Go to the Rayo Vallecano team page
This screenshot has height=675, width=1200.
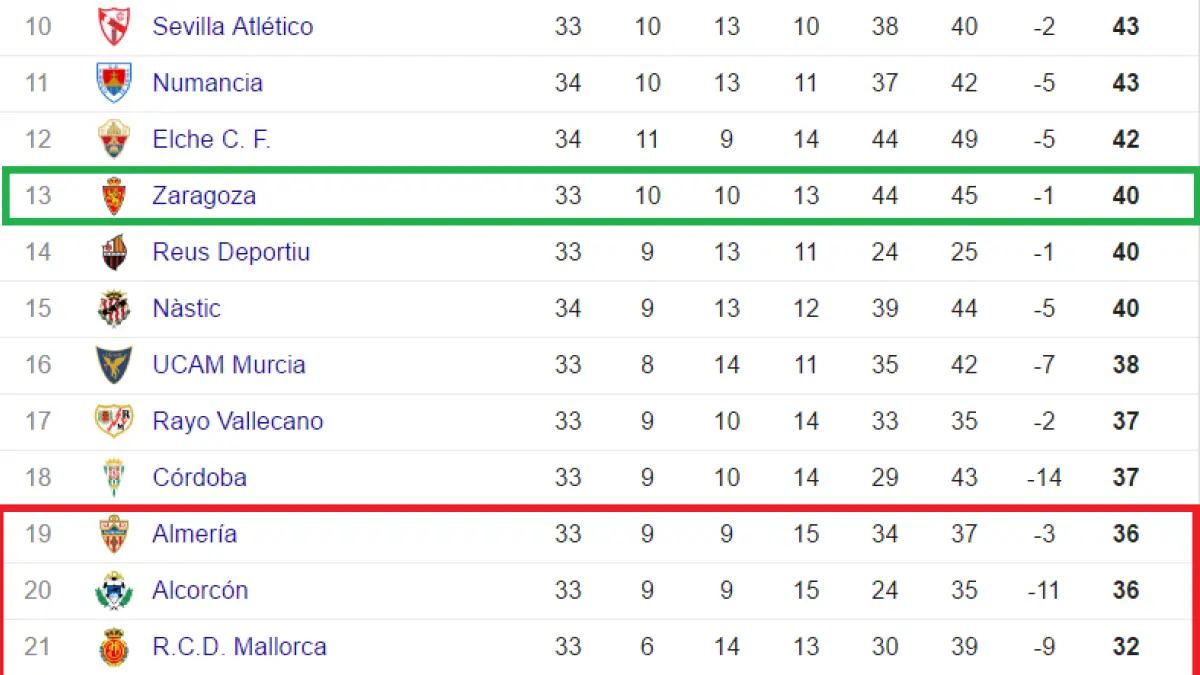[237, 421]
